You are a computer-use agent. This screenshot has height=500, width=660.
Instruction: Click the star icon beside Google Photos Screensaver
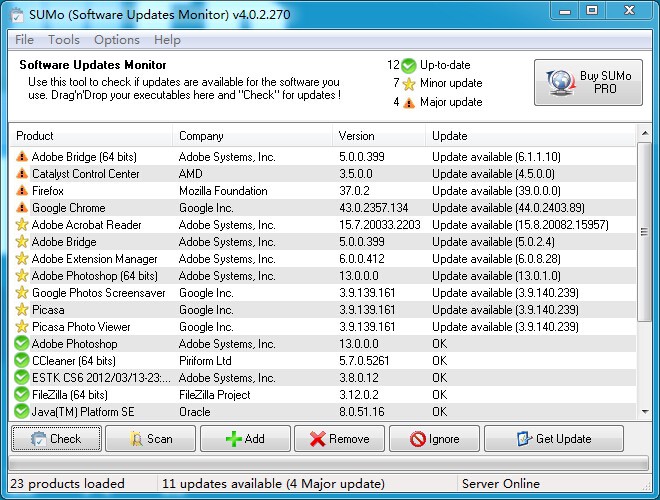click(x=21, y=293)
